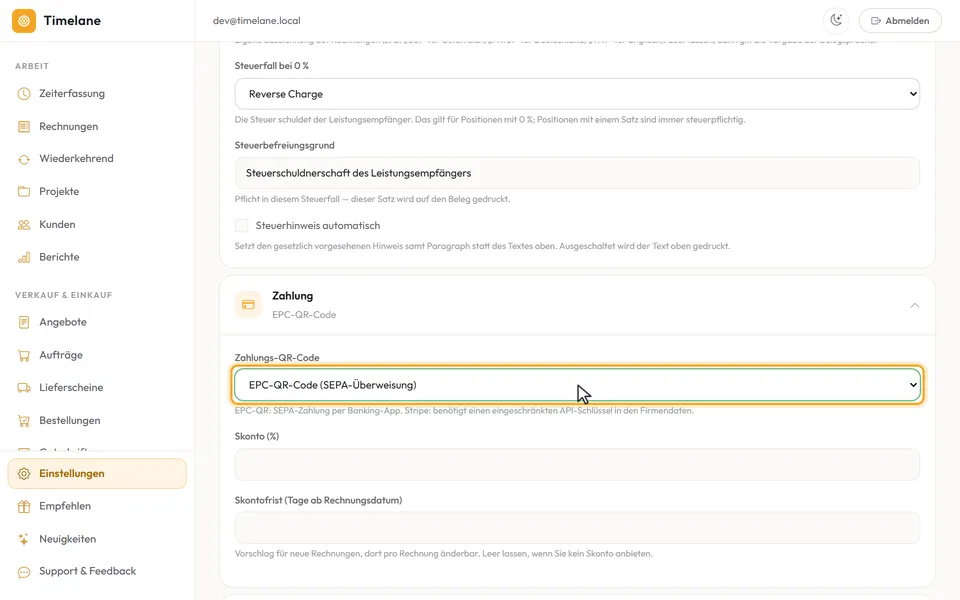Screen dimensions: 960x600
Task: Enable the Steuerhinweis automatisch checkbox
Action: click(242, 226)
